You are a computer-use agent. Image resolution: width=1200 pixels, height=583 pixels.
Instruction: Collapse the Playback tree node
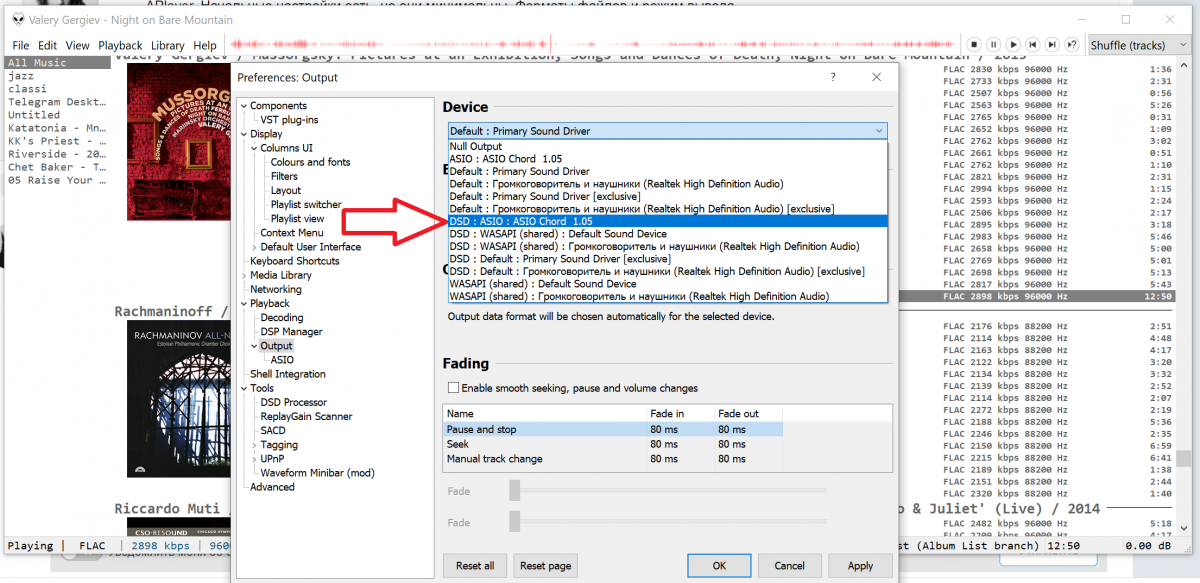tap(244, 303)
